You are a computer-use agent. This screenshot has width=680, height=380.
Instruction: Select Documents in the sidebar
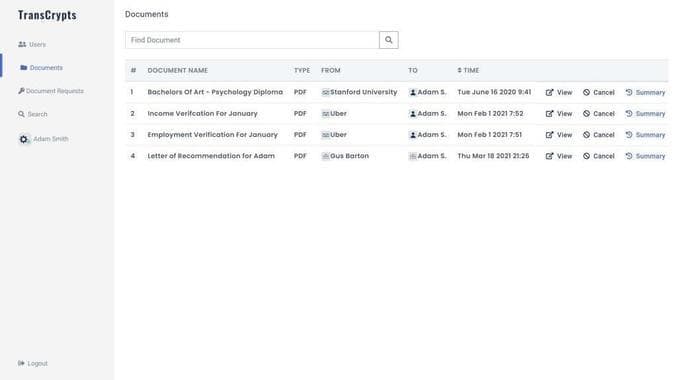(x=41, y=68)
